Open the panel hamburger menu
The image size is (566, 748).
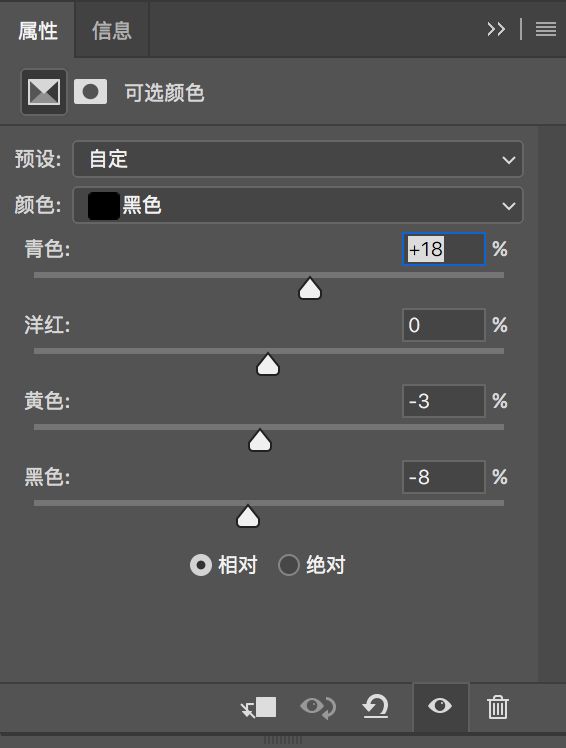[545, 29]
